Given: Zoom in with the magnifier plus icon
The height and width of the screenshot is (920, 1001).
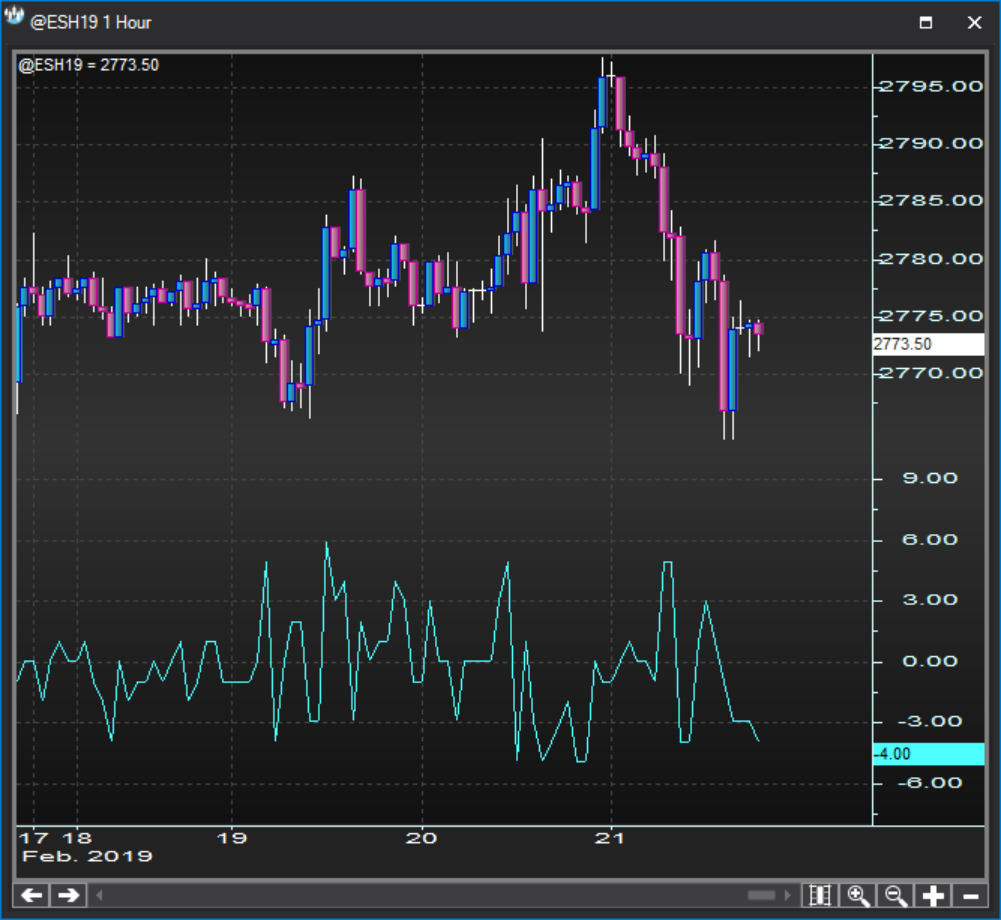Looking at the screenshot, I should (x=858, y=895).
